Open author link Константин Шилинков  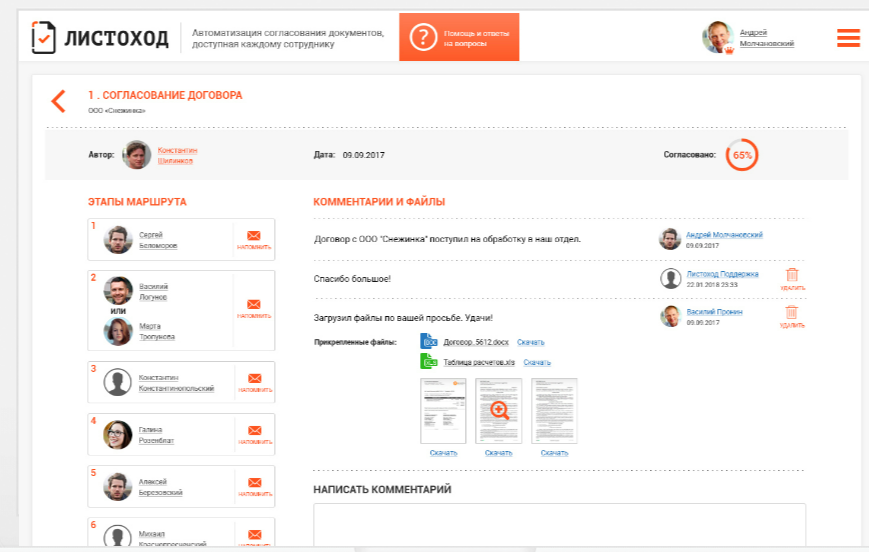pos(177,155)
